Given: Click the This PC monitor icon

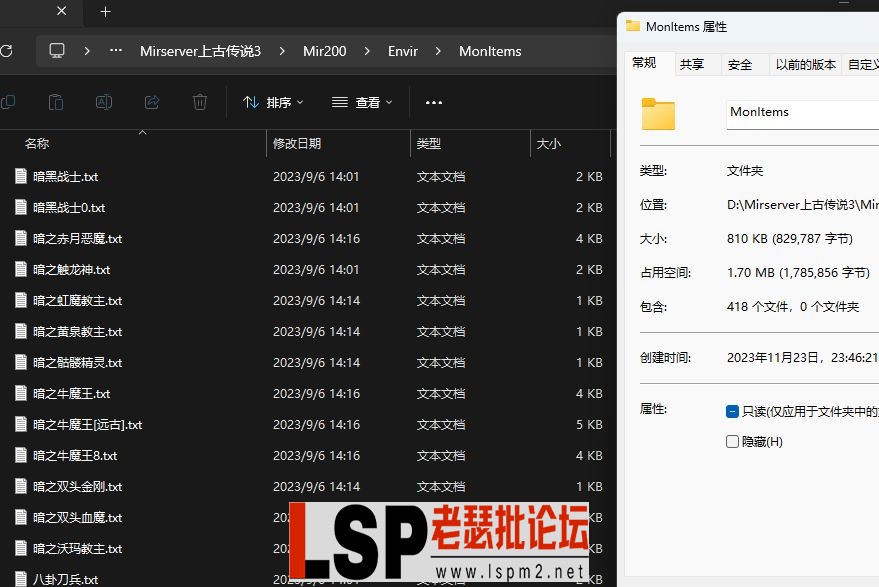Looking at the screenshot, I should [57, 51].
